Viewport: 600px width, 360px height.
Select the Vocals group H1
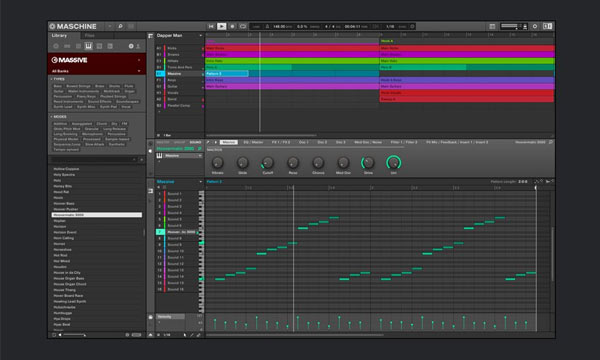[x=179, y=93]
